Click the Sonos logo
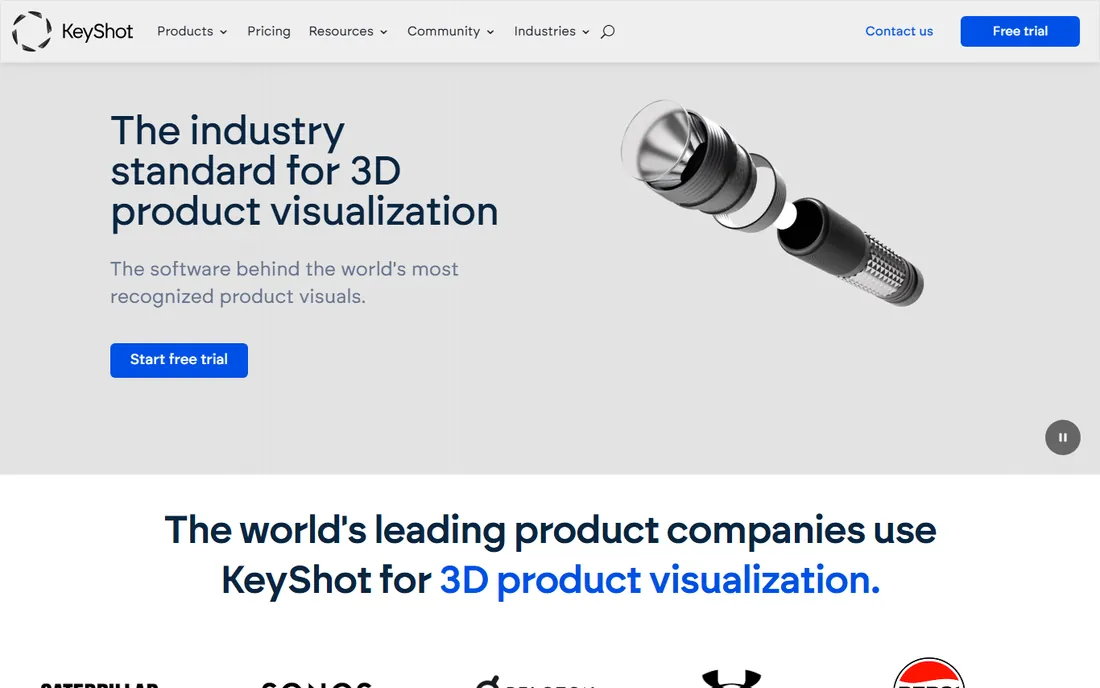 316,684
